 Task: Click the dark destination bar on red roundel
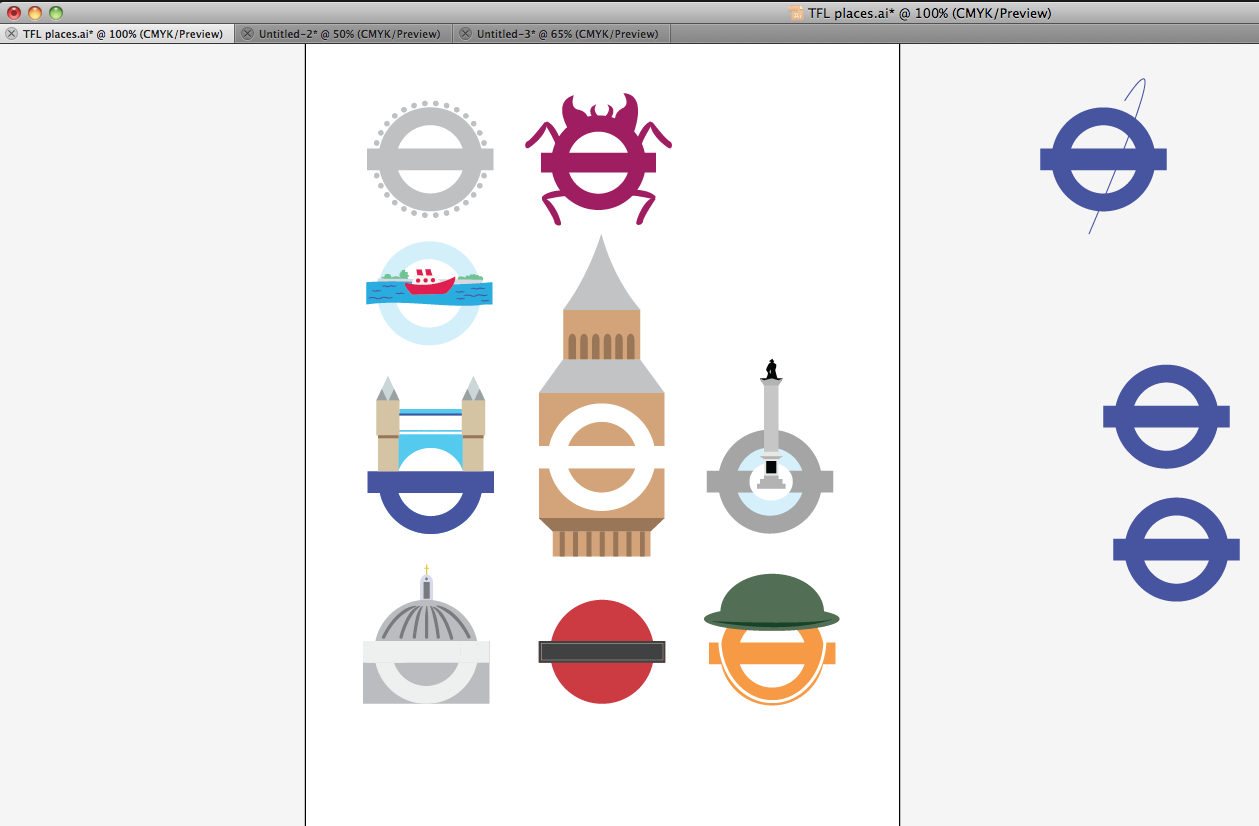pyautogui.click(x=601, y=652)
